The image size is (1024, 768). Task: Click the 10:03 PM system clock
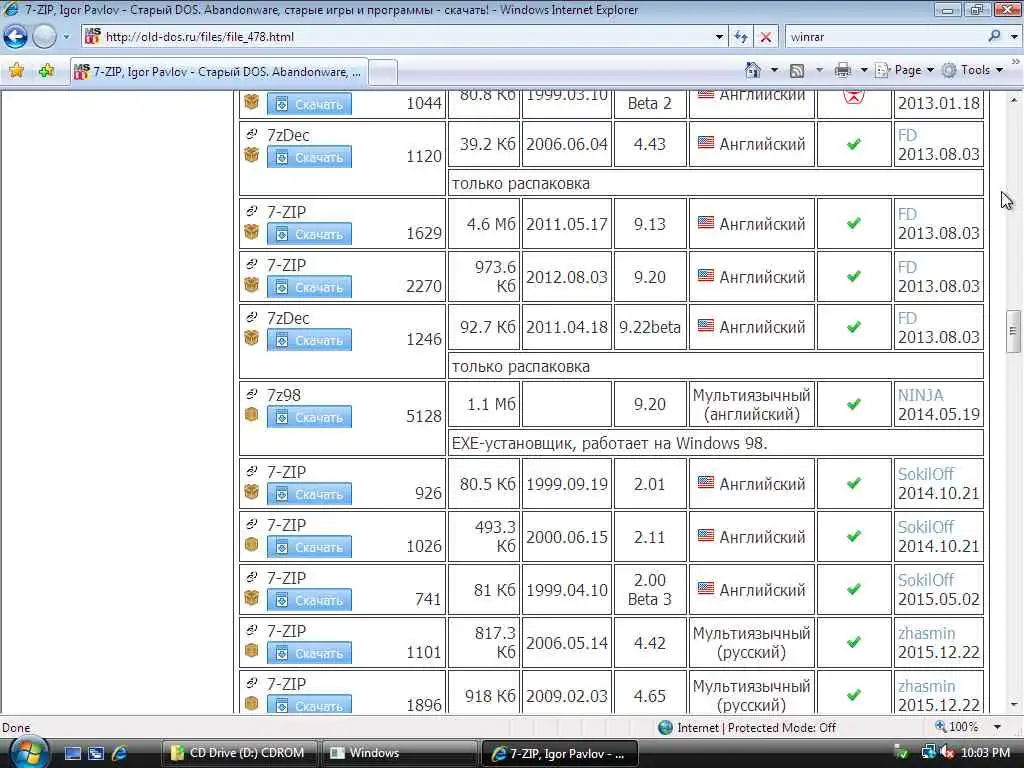coord(985,753)
